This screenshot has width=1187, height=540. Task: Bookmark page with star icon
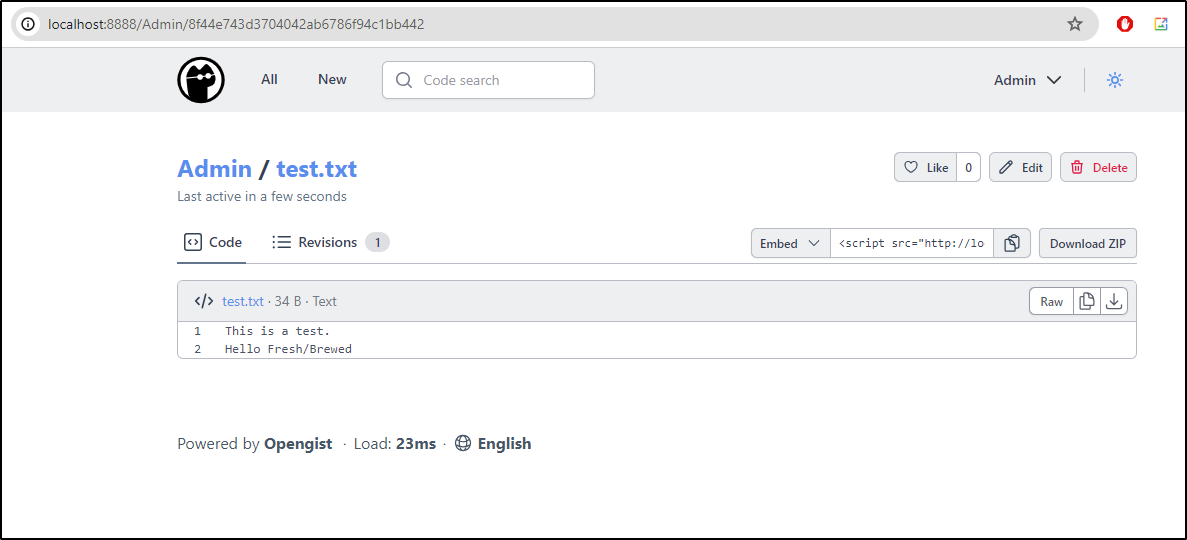point(1074,24)
